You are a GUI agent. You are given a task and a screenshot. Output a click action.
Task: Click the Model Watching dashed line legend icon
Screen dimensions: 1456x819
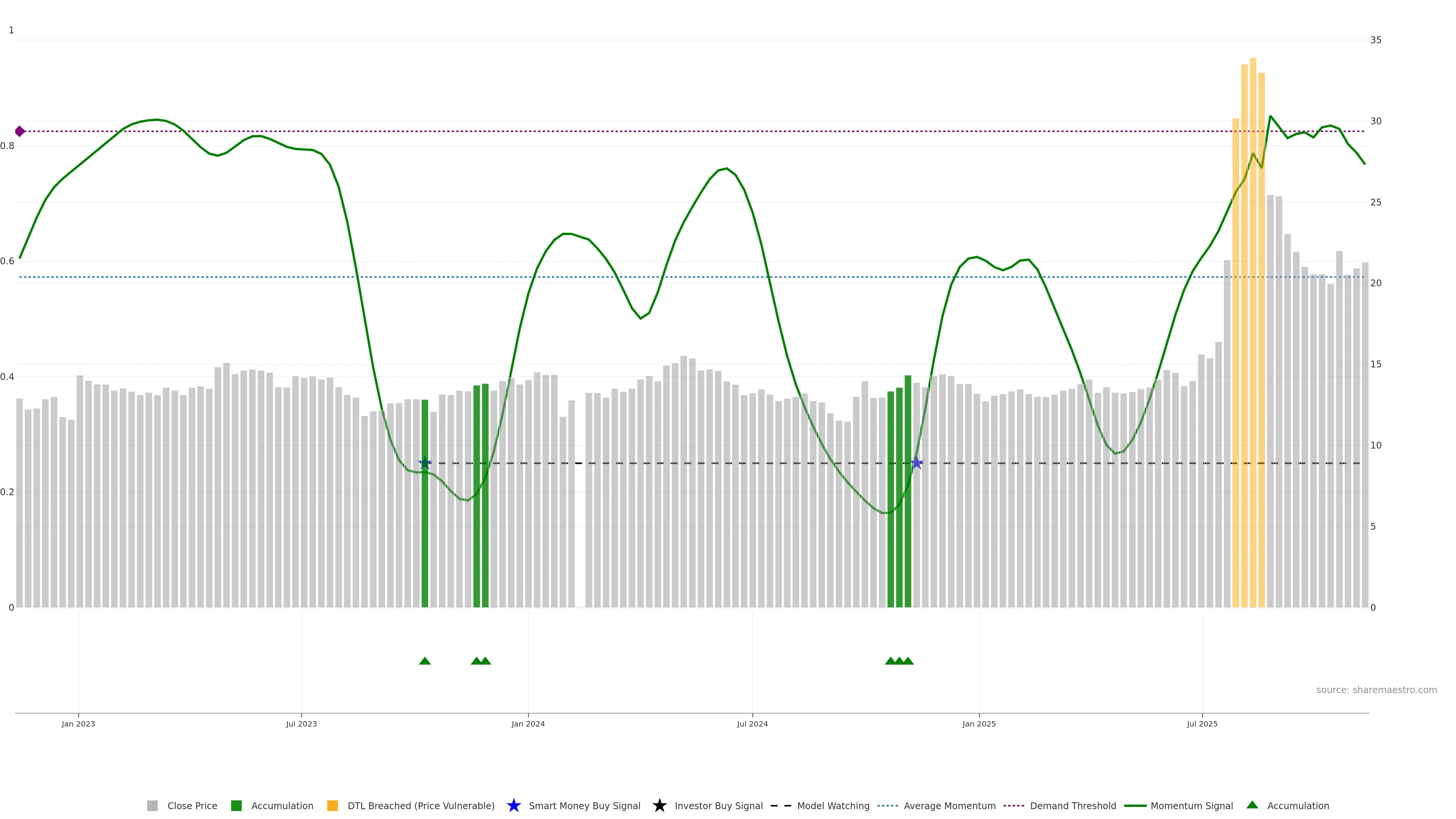(781, 805)
